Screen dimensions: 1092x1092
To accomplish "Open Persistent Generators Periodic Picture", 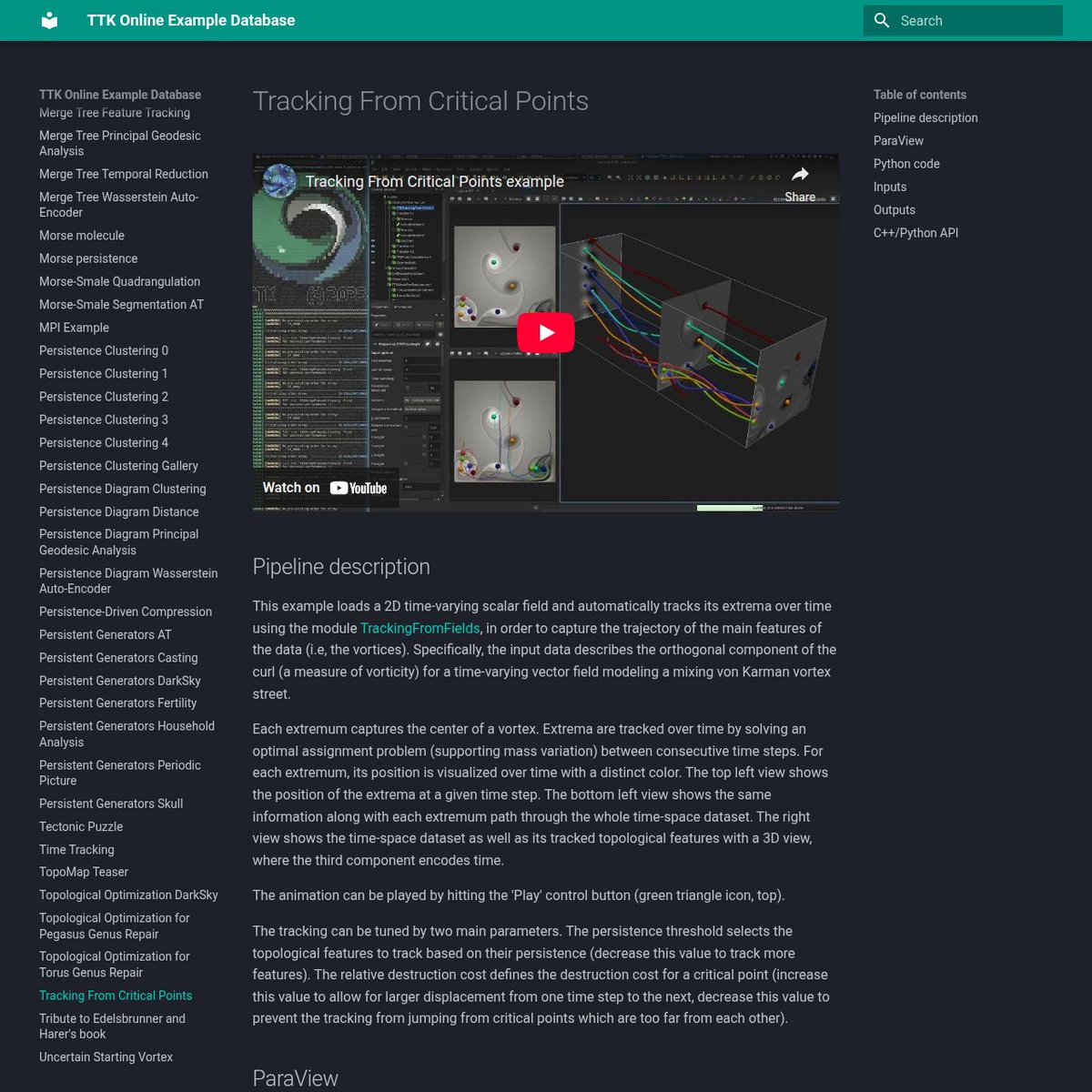I will pyautogui.click(x=120, y=773).
